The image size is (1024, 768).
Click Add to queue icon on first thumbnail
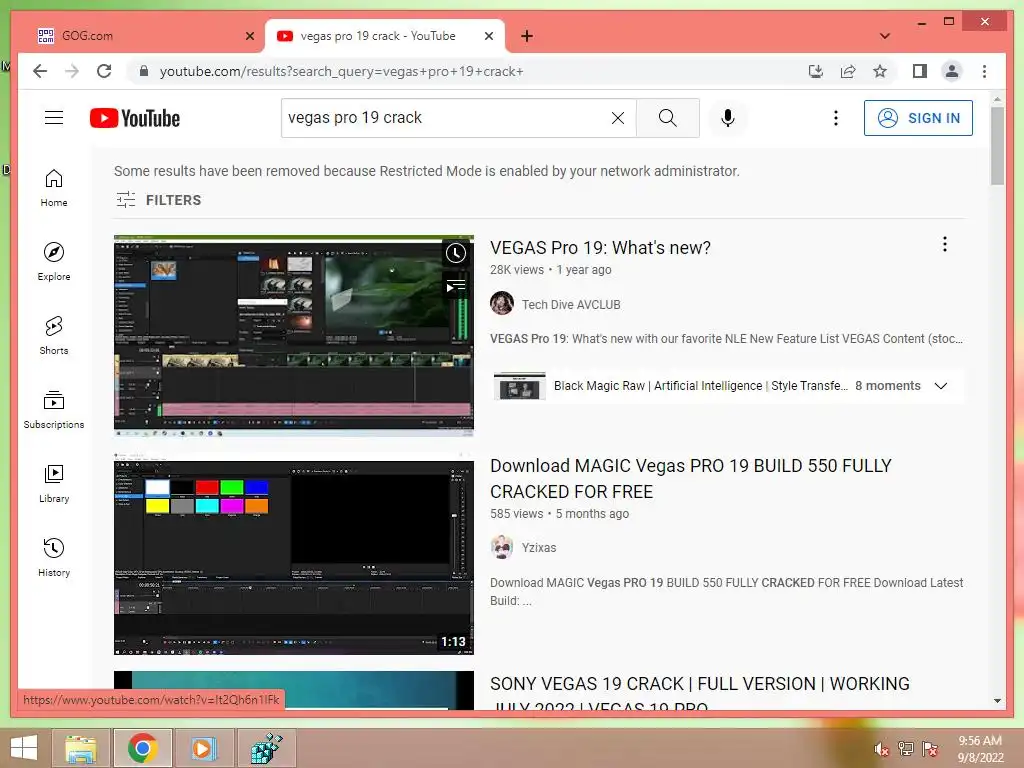point(456,285)
